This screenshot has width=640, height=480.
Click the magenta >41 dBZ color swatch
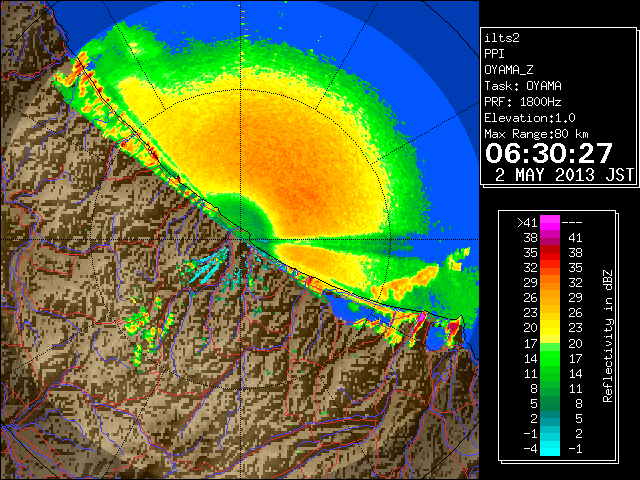(x=550, y=222)
